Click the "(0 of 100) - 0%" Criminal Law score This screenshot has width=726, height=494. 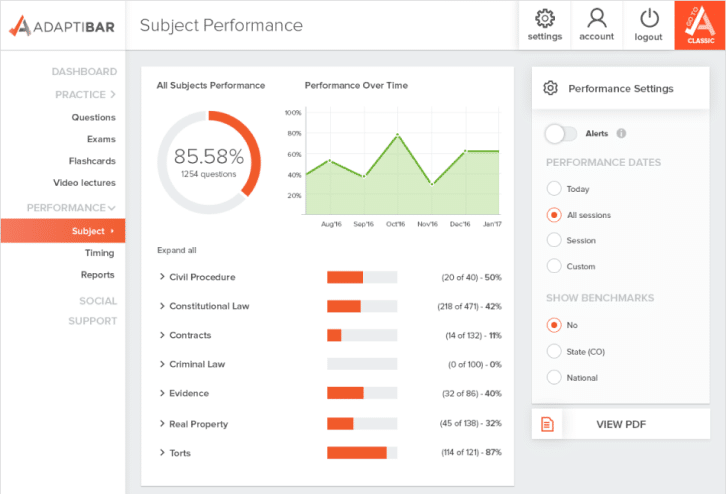click(475, 364)
